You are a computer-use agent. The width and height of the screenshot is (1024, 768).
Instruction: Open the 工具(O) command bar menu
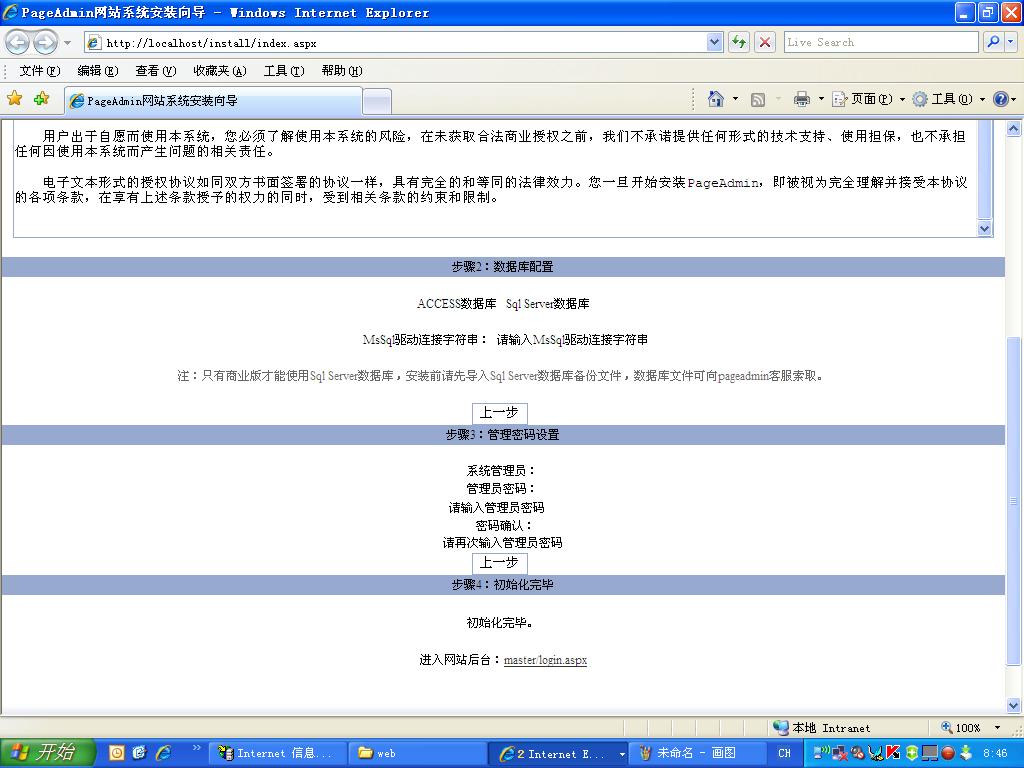coord(948,99)
